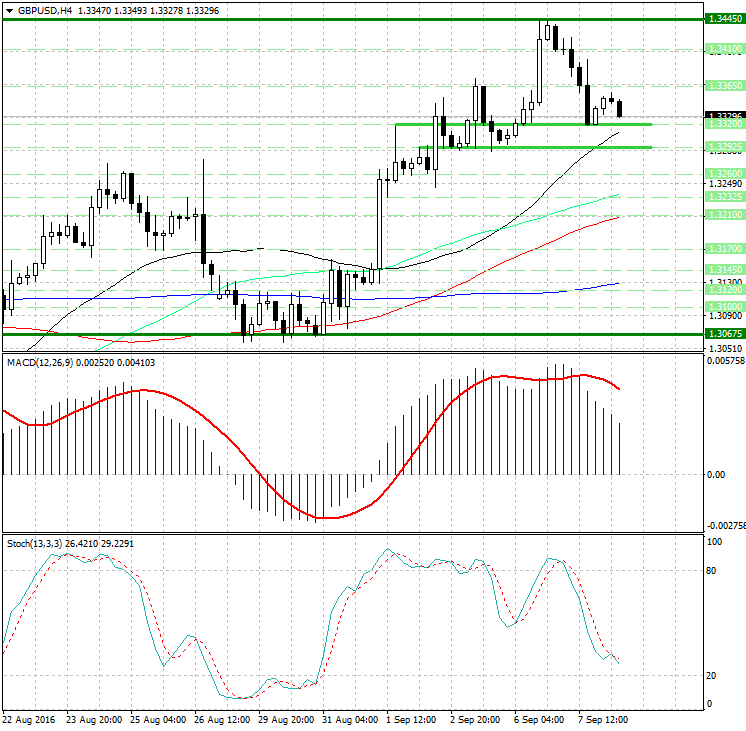Screen dimensions: 746x731
Task: Click the MACD(12,26,9) indicator label
Action: point(36,360)
